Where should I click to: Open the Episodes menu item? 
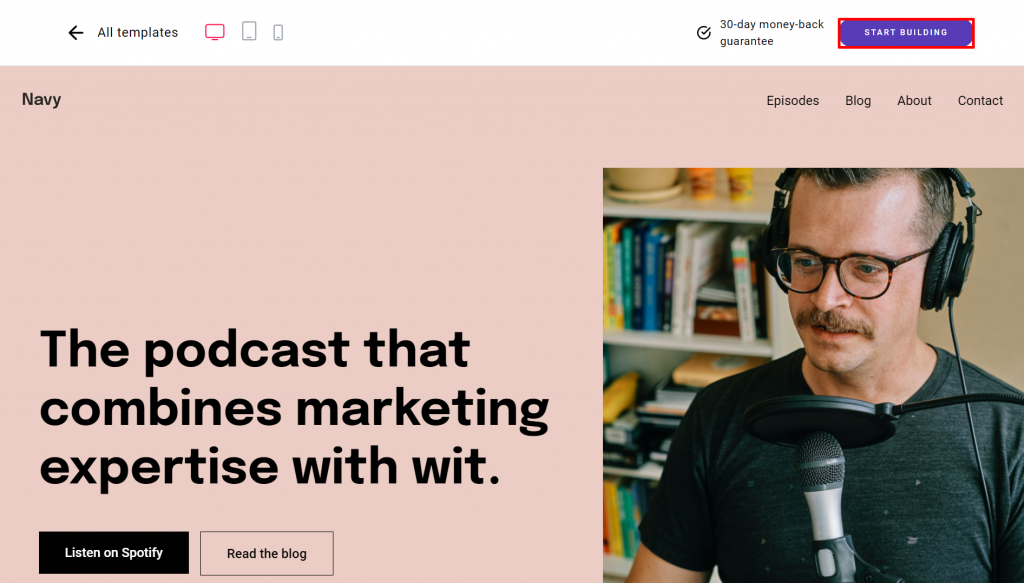(792, 101)
